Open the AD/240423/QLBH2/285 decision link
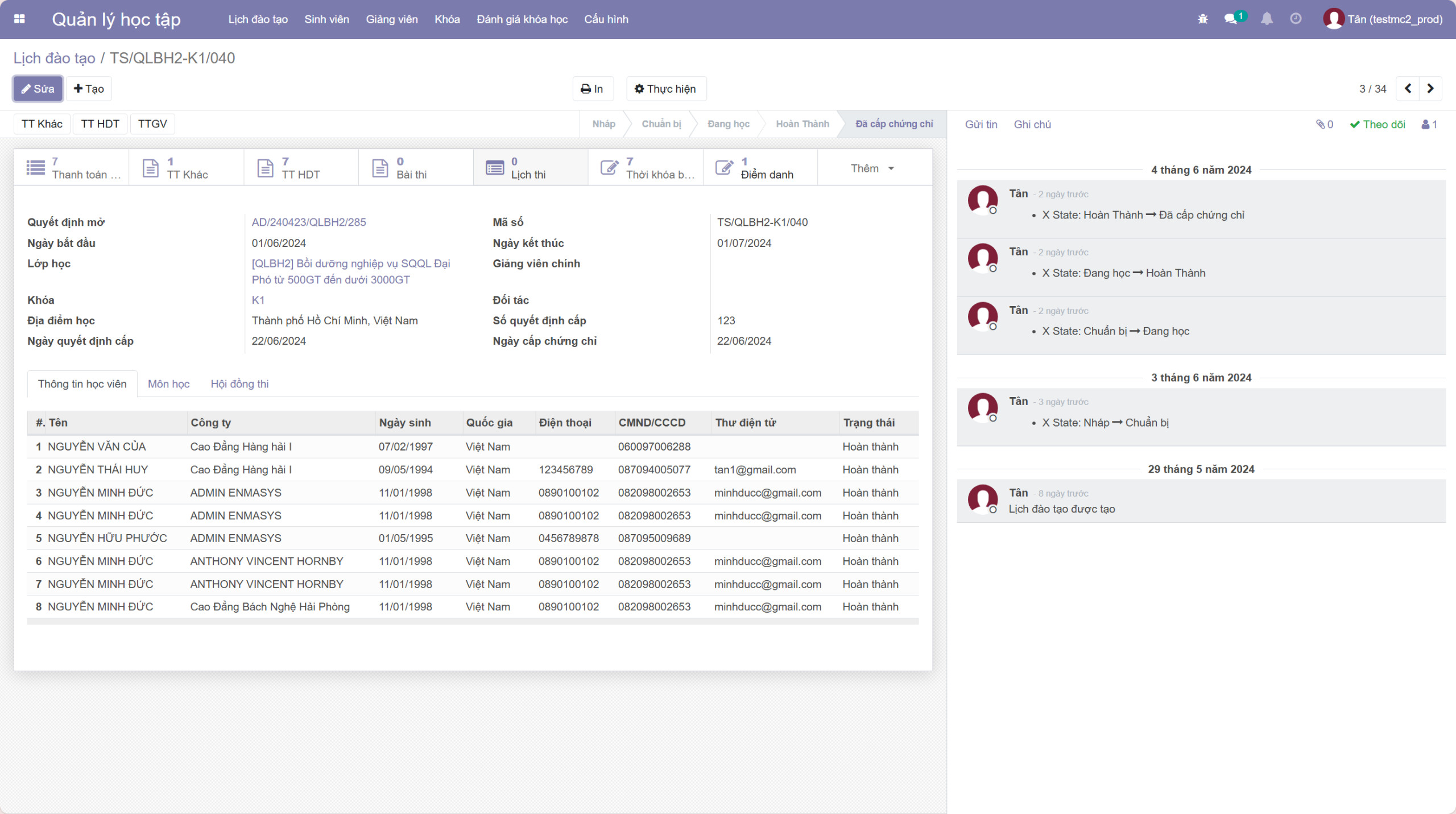This screenshot has height=814, width=1456. (309, 222)
